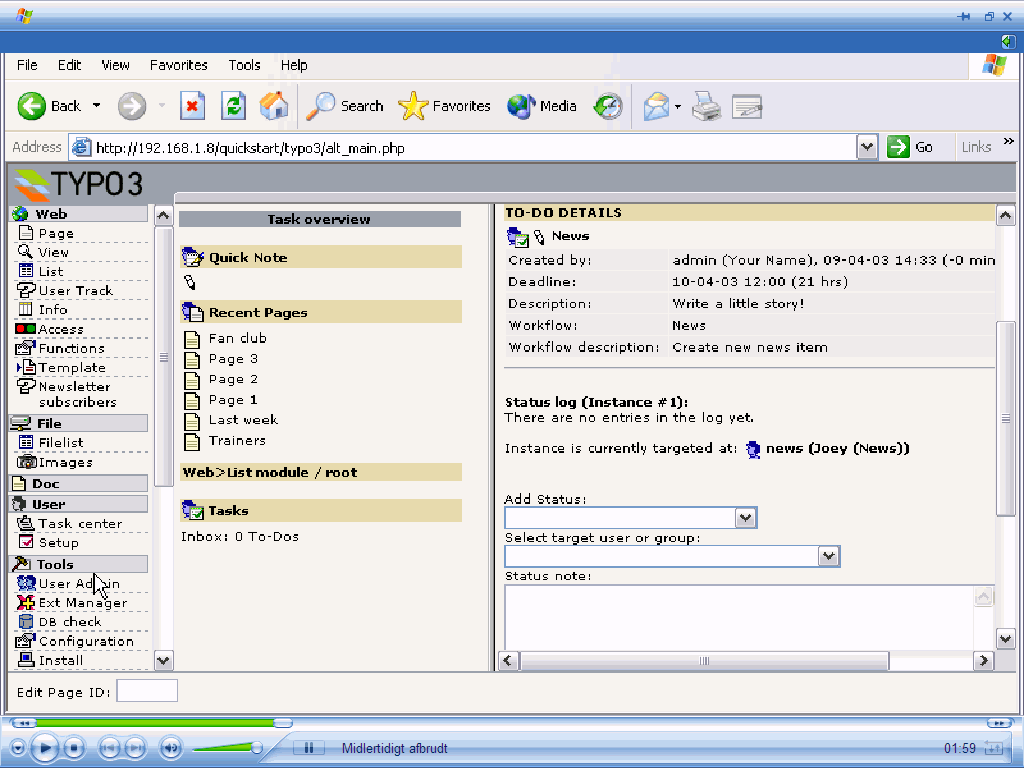Open the View menu

click(116, 65)
